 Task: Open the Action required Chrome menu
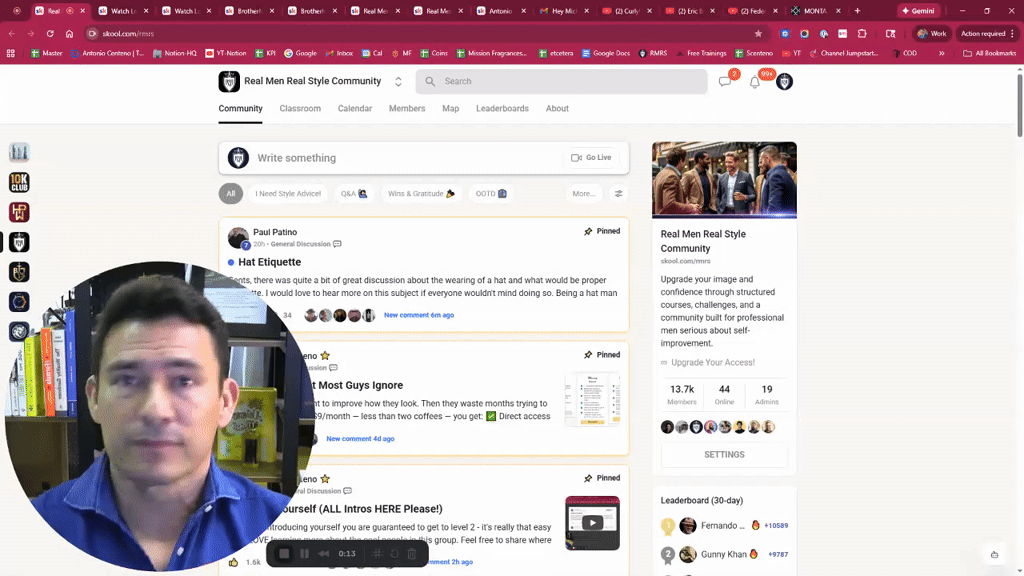[987, 33]
